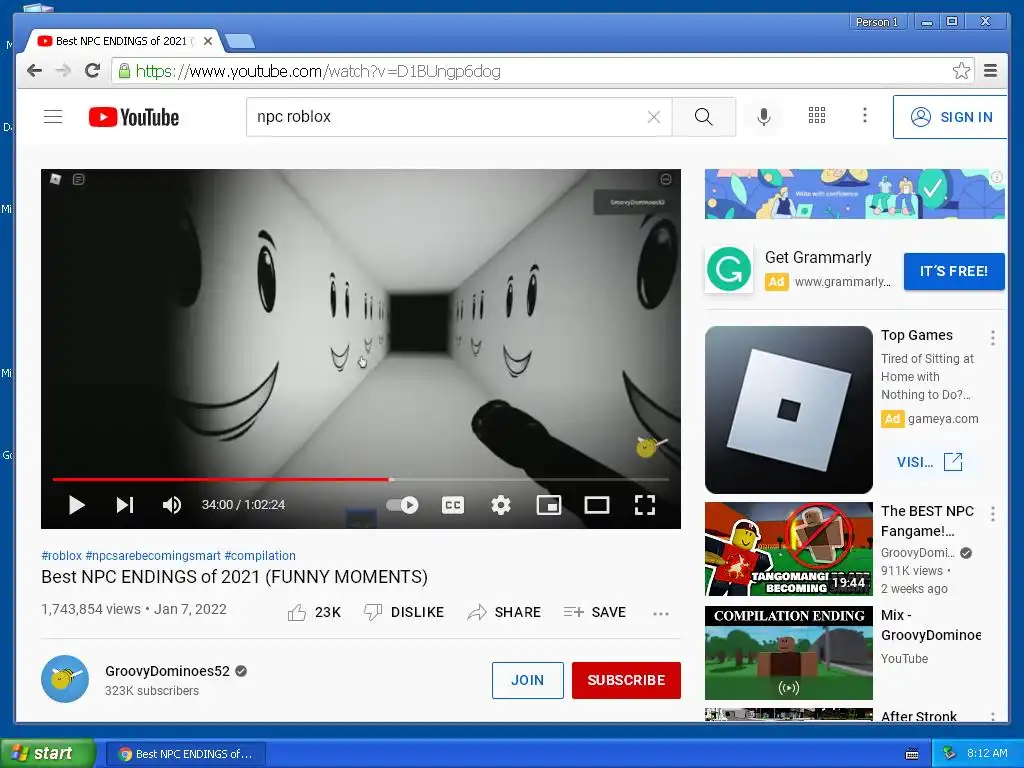Open more actions ellipsis below the video

(x=661, y=613)
